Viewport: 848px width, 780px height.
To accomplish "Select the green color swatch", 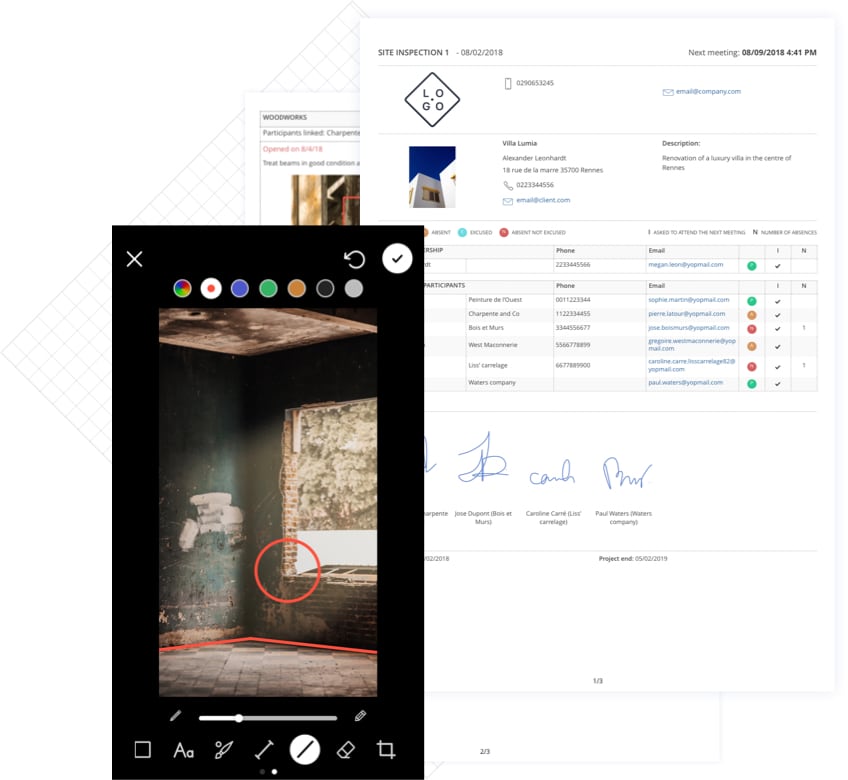I will tap(268, 288).
